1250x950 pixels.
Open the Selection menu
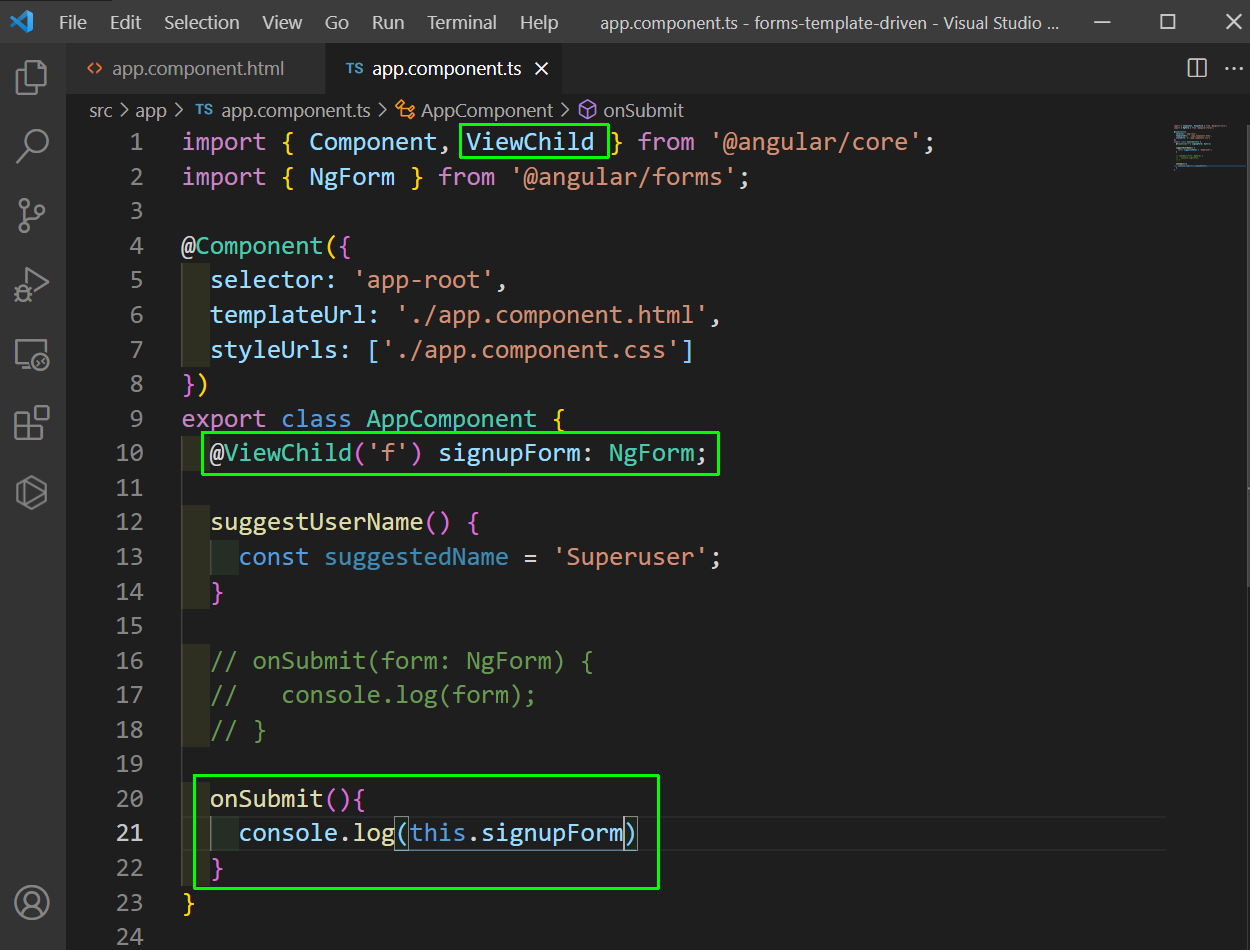click(x=202, y=22)
